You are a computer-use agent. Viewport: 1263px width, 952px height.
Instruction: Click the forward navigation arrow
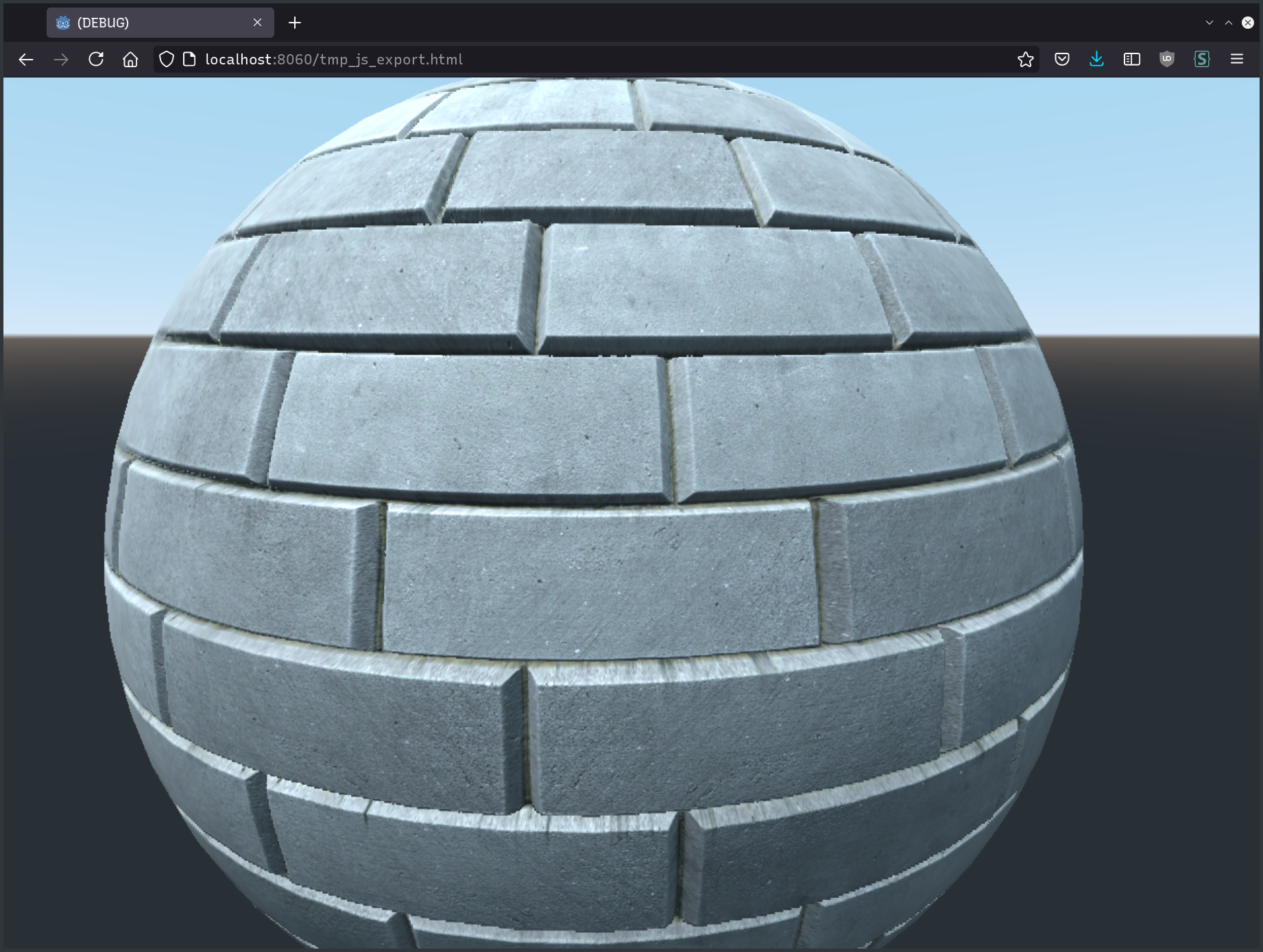tap(61, 60)
